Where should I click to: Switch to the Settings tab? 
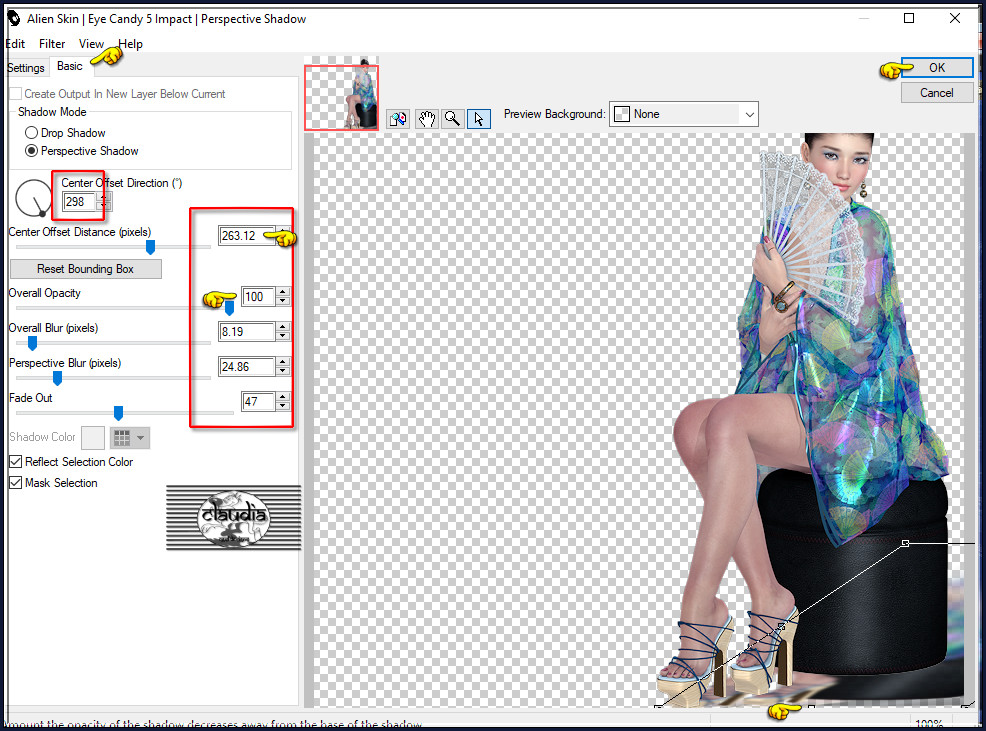26,68
